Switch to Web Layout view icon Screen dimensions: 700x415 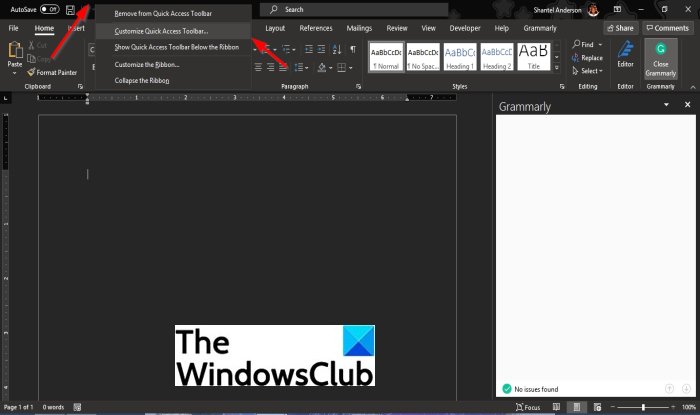(x=597, y=407)
